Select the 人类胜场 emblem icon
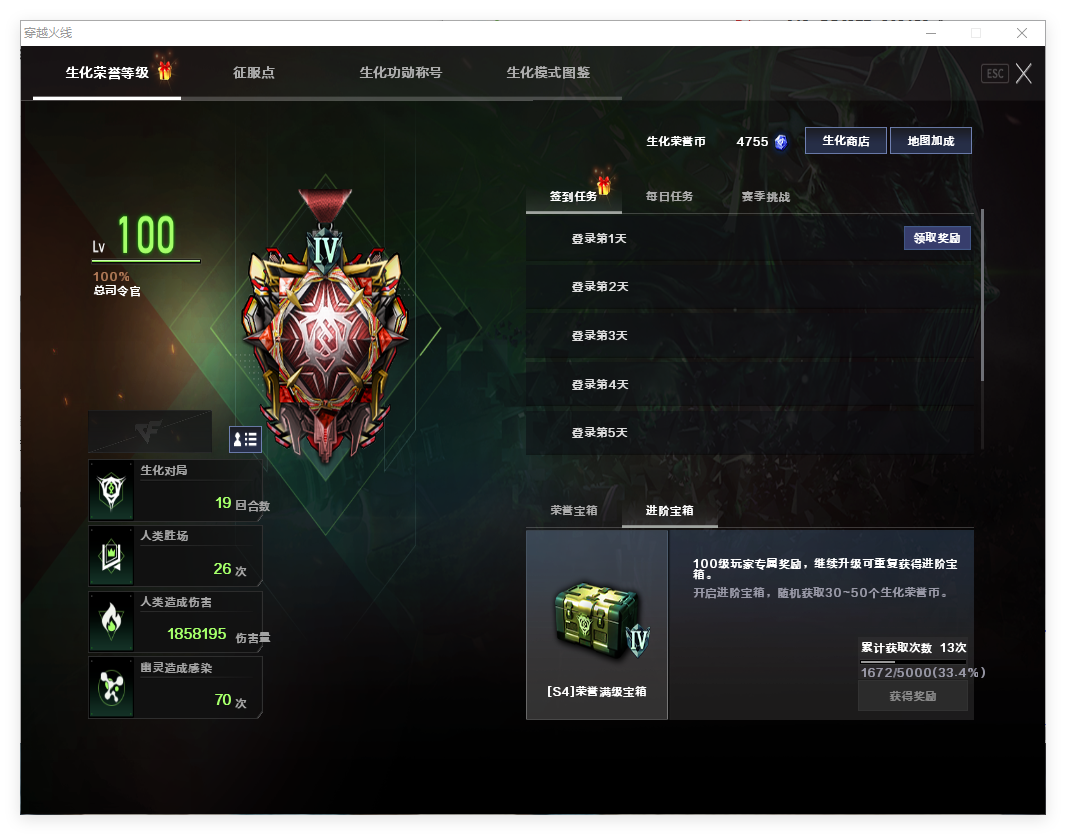This screenshot has height=835, width=1066. pyautogui.click(x=110, y=555)
